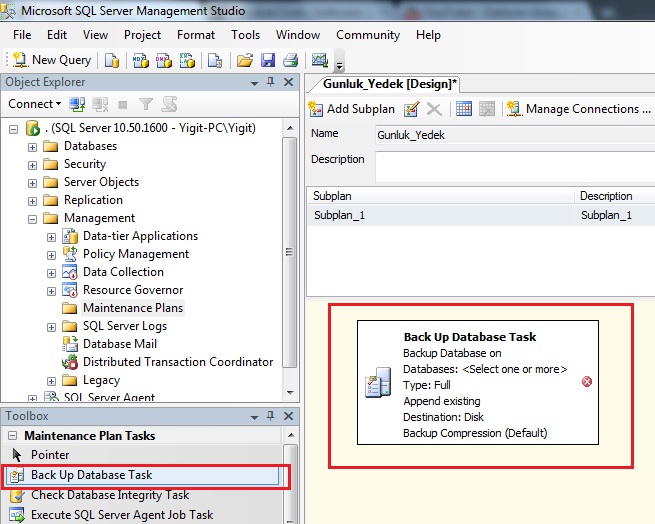Click the Refresh icon in Object Explorer

pos(169,104)
